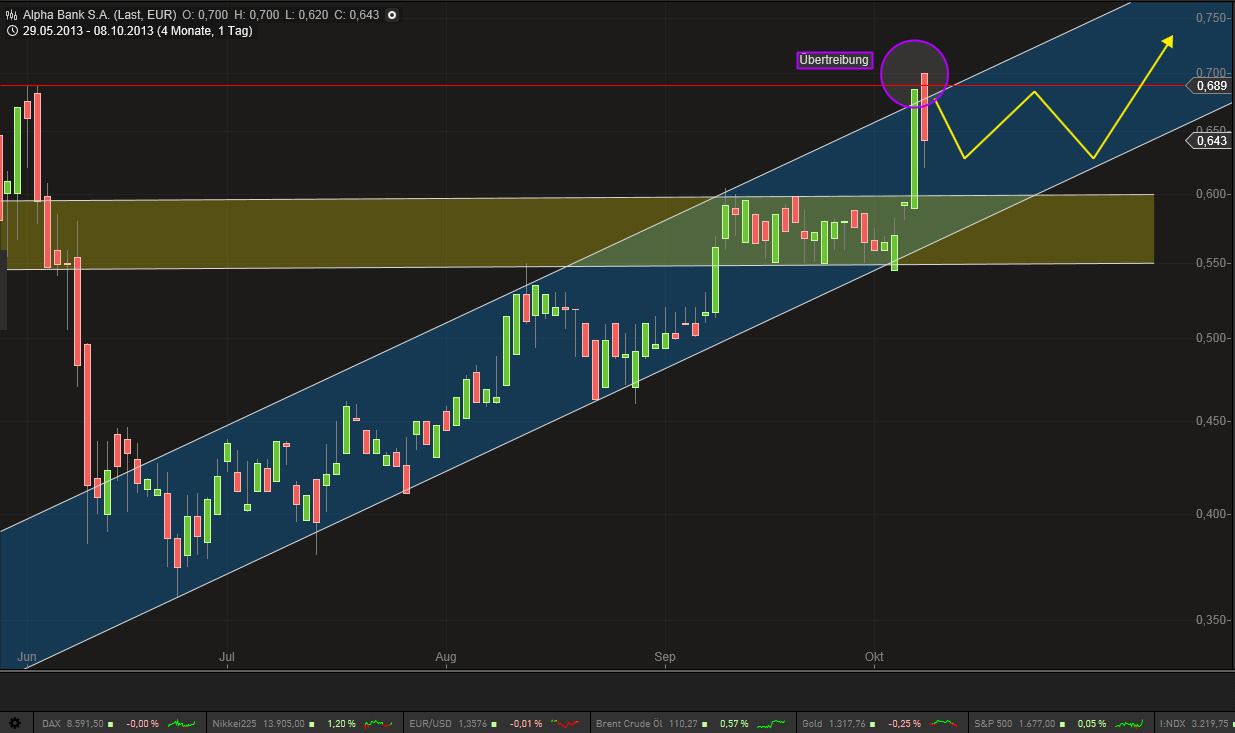Viewport: 1235px width, 733px height.
Task: Select the Übertreibung text annotation
Action: coord(834,60)
